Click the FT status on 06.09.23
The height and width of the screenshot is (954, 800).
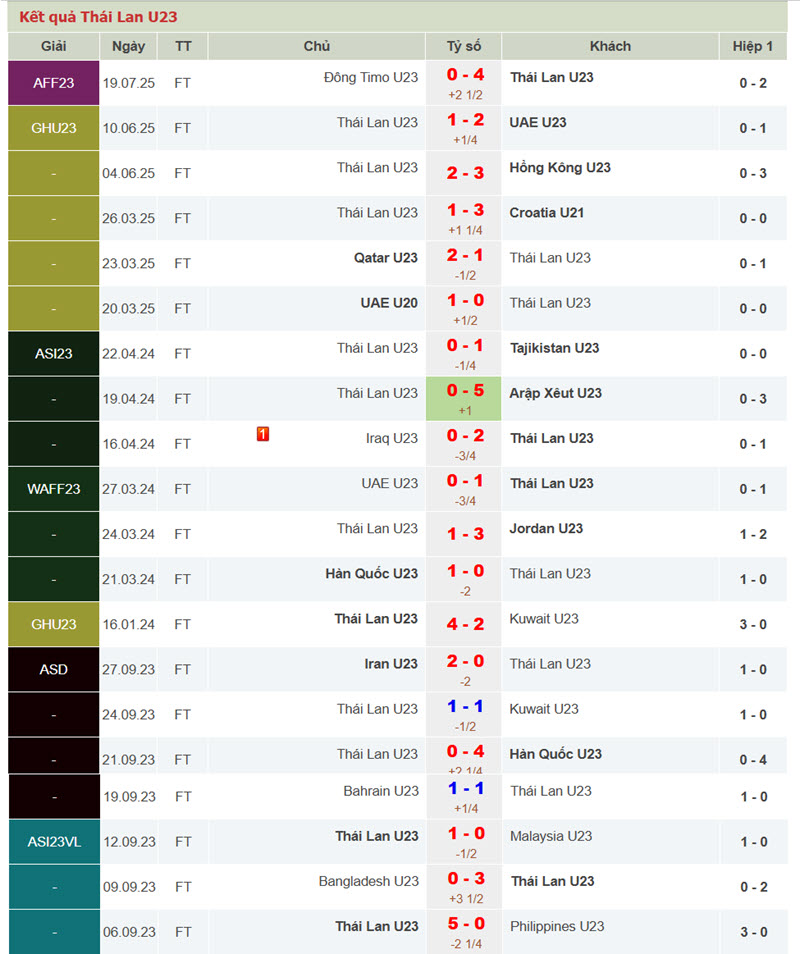183,932
